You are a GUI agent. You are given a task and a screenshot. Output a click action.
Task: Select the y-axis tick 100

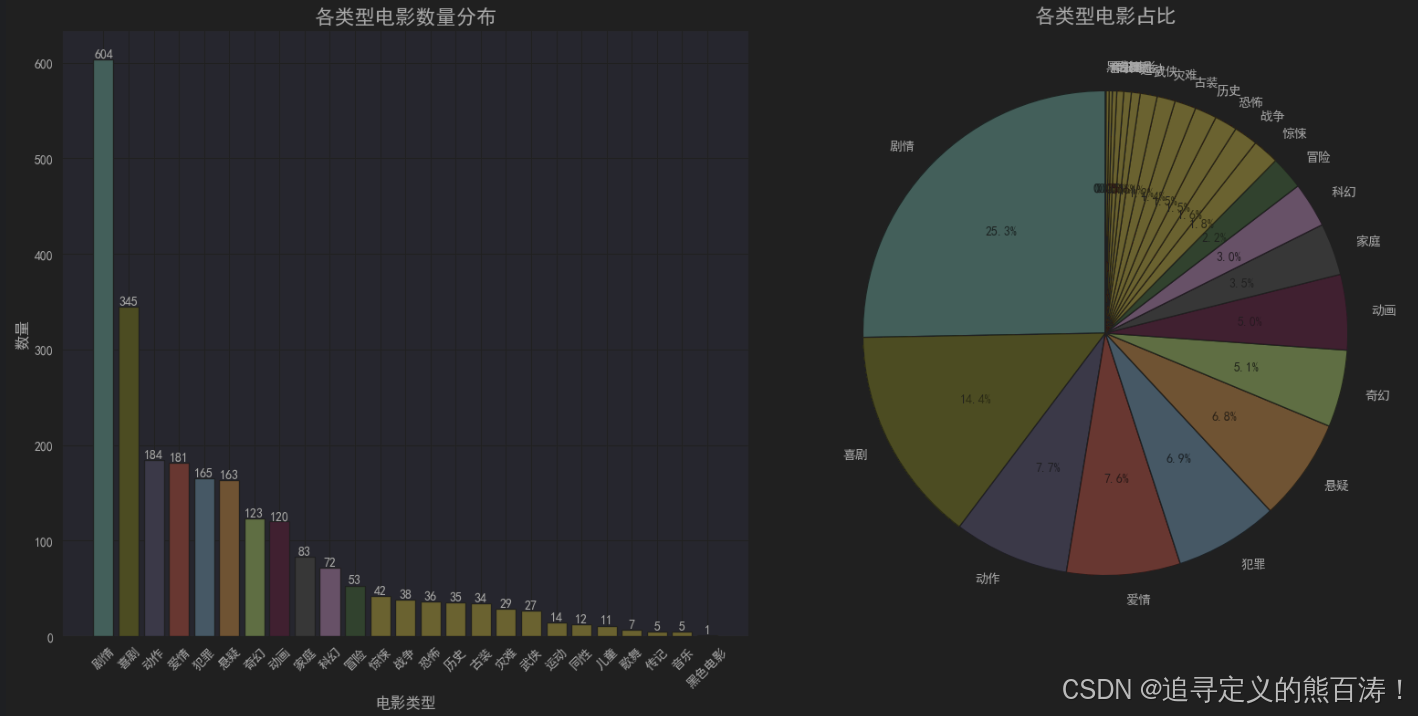tap(43, 542)
